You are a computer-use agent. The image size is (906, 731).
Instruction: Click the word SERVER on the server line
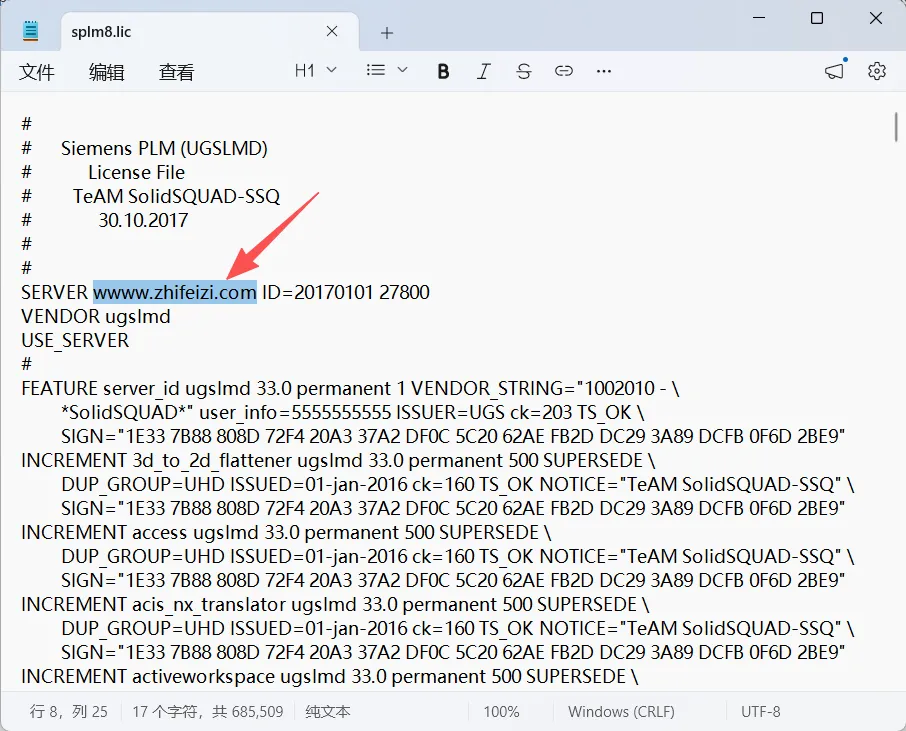[x=54, y=292]
